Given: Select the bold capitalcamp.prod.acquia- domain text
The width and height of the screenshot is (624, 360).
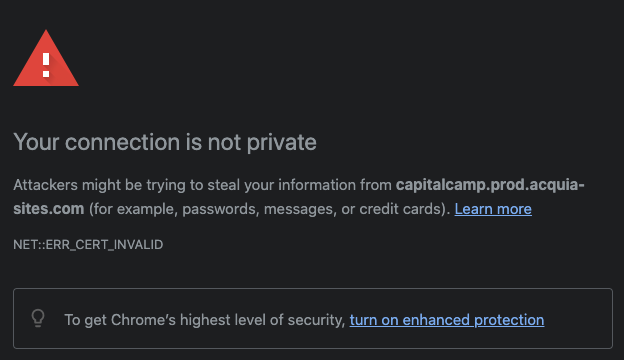Looking at the screenshot, I should 490,185.
